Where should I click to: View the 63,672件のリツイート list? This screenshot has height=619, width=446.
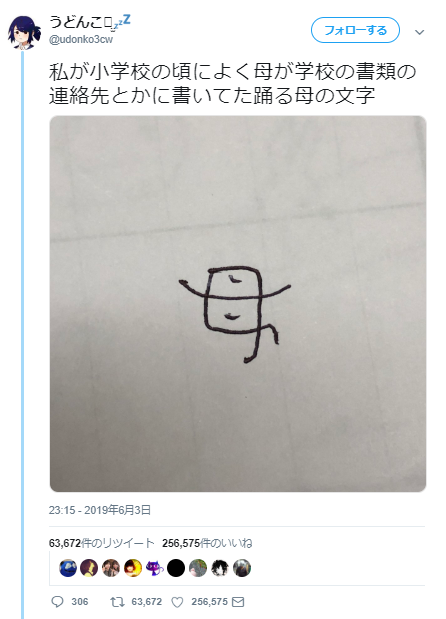(x=101, y=543)
